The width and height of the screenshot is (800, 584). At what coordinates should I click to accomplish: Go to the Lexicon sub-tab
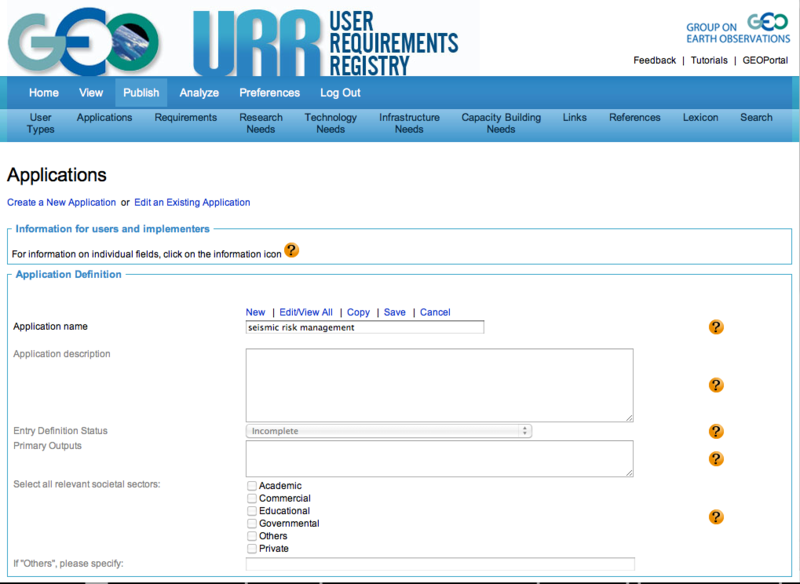tap(700, 117)
